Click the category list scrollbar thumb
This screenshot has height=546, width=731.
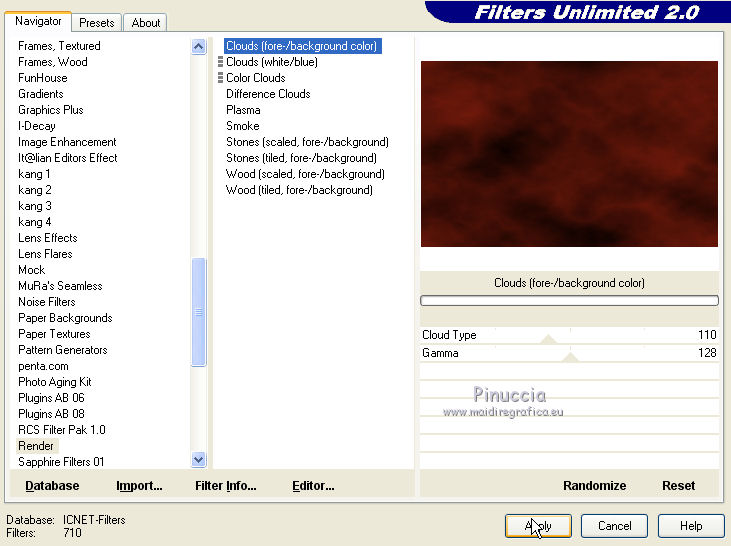(199, 312)
